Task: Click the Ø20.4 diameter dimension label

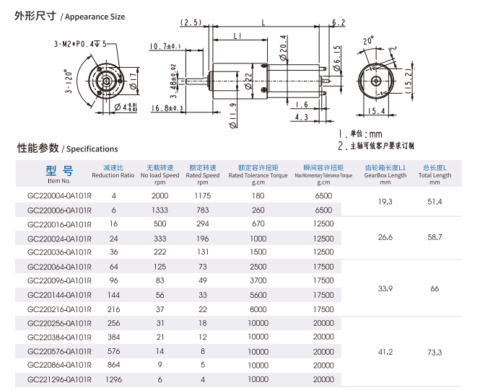Action: [x=283, y=48]
